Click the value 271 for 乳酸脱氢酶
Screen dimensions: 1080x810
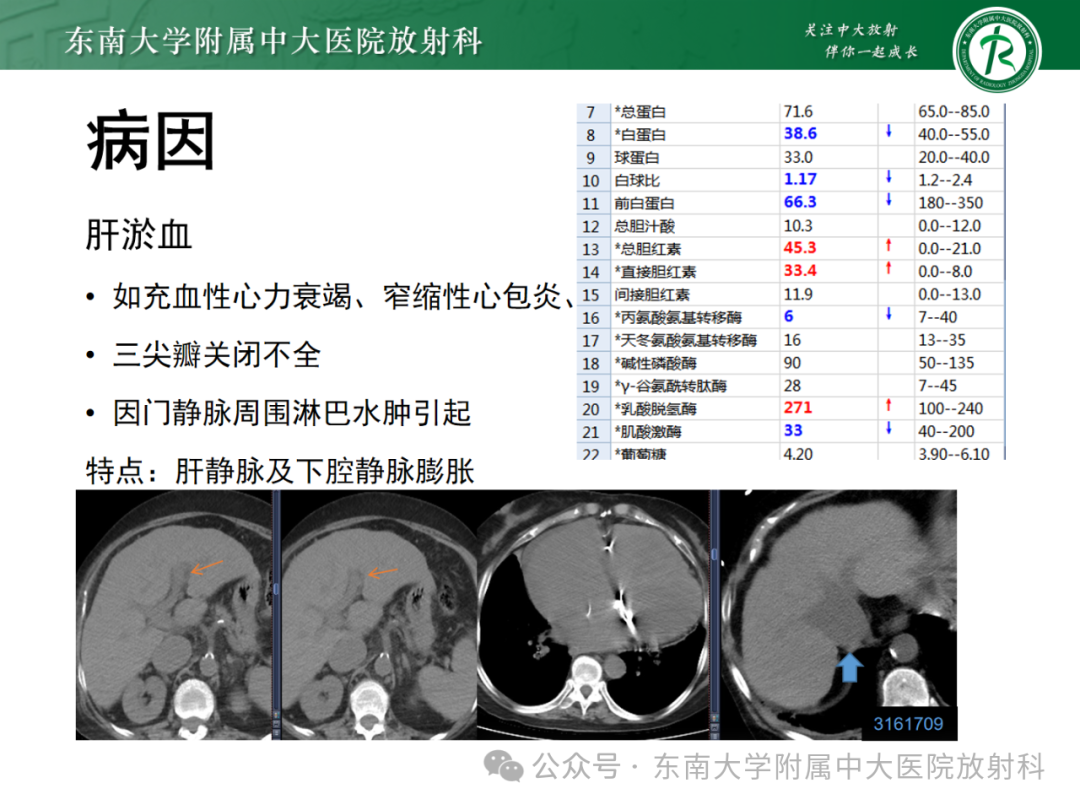(x=798, y=408)
